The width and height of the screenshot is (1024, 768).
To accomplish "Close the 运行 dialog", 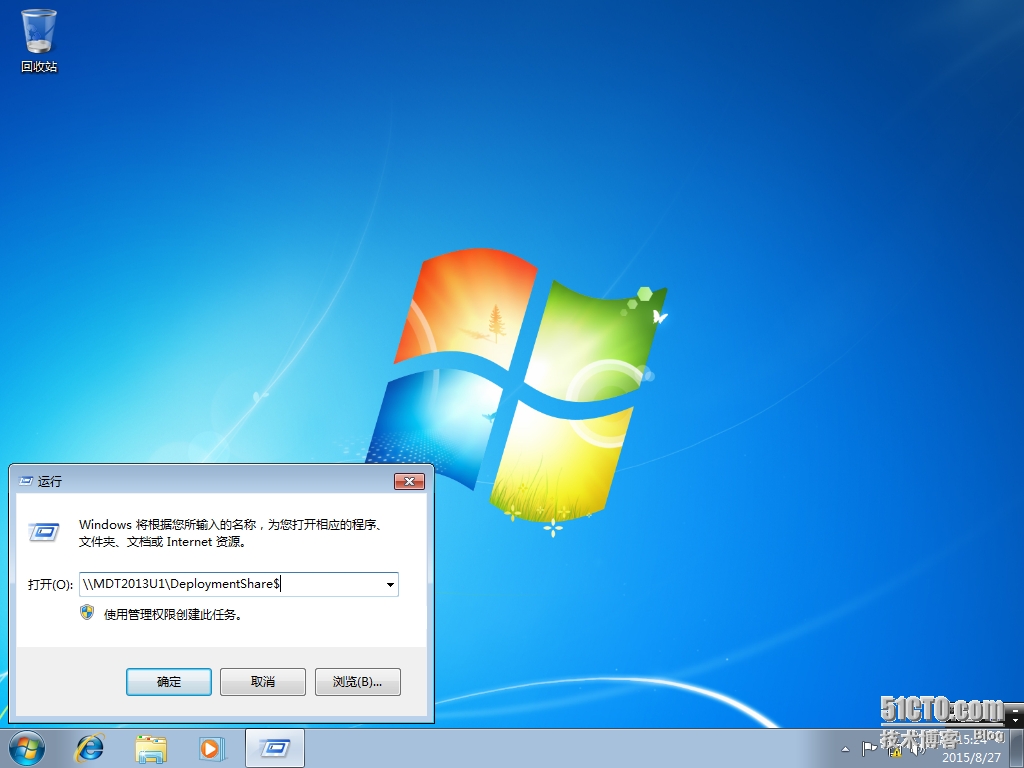I will (x=409, y=481).
